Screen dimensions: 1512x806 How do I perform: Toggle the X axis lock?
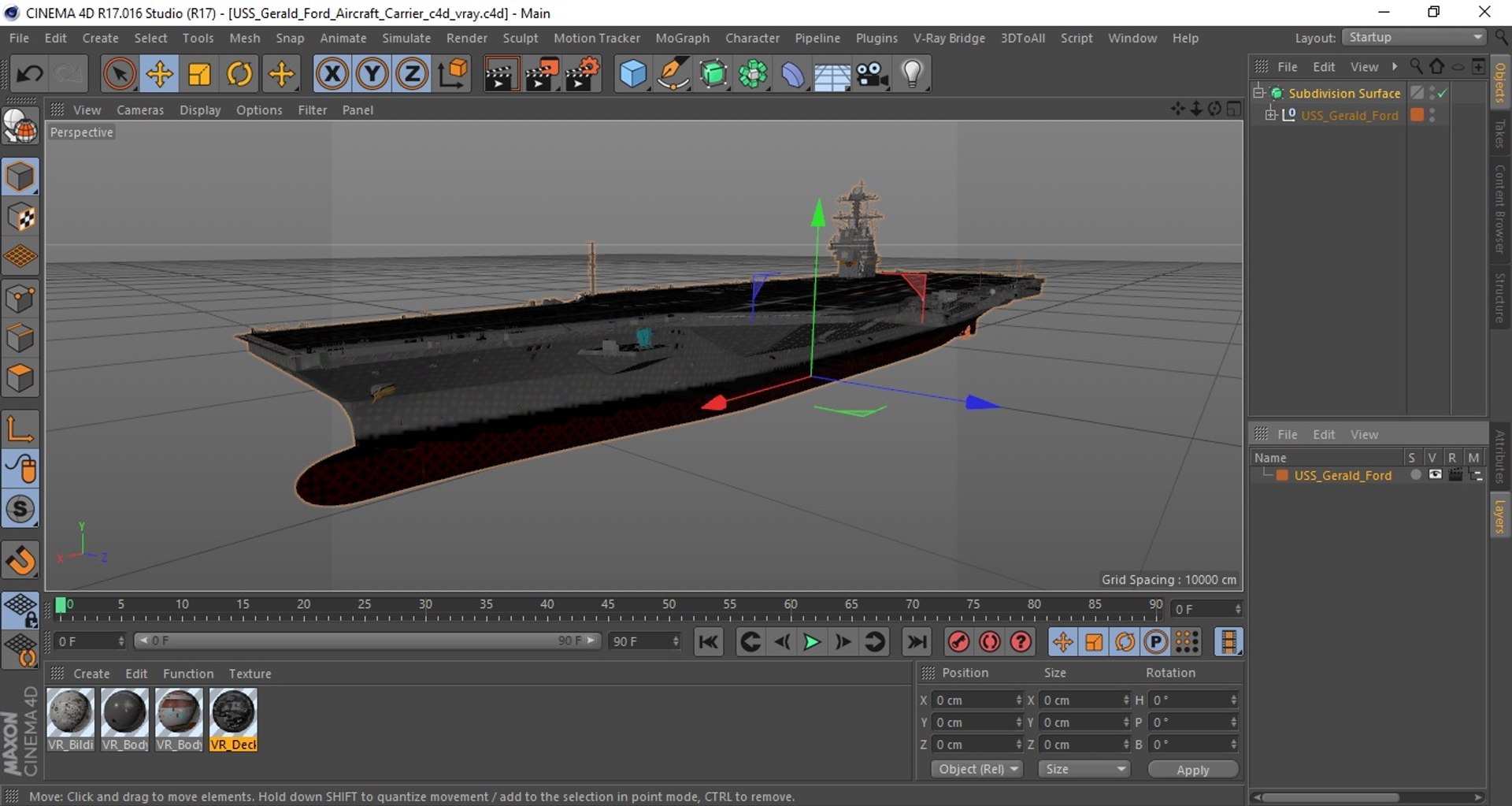[332, 74]
